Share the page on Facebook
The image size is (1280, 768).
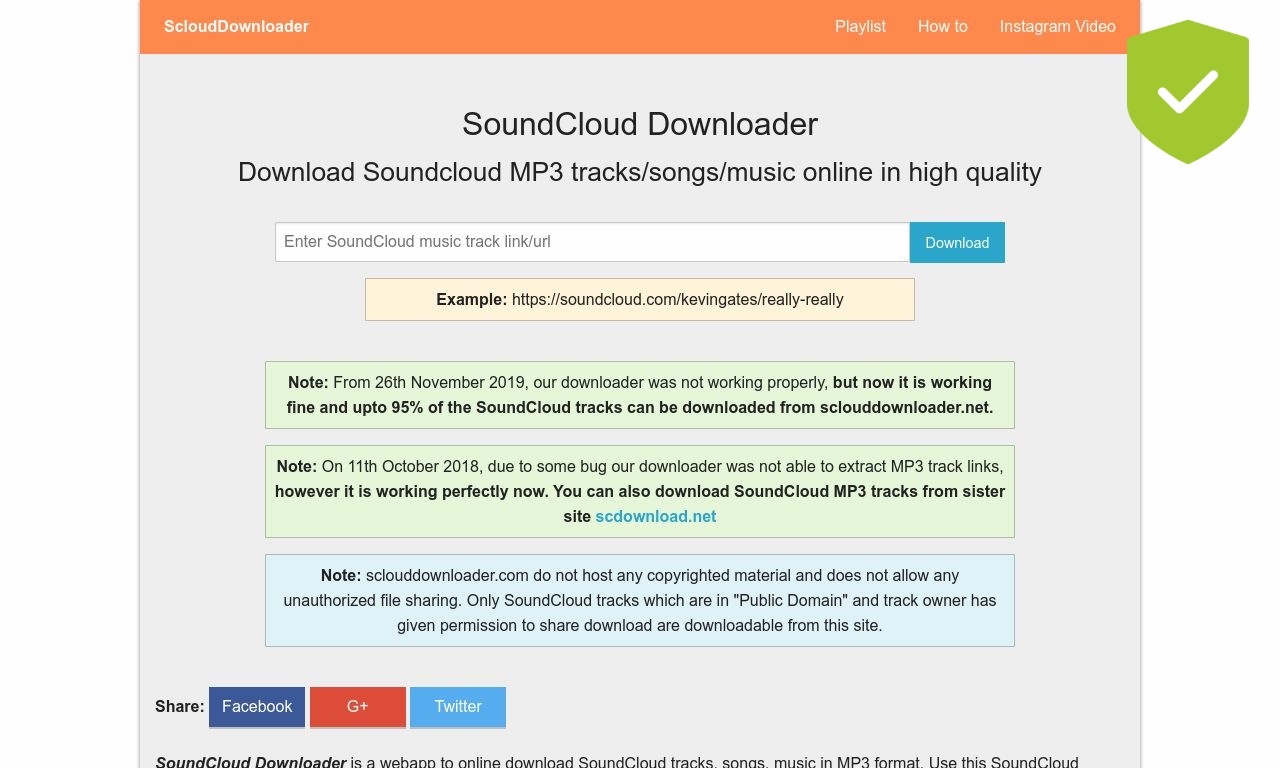[257, 707]
